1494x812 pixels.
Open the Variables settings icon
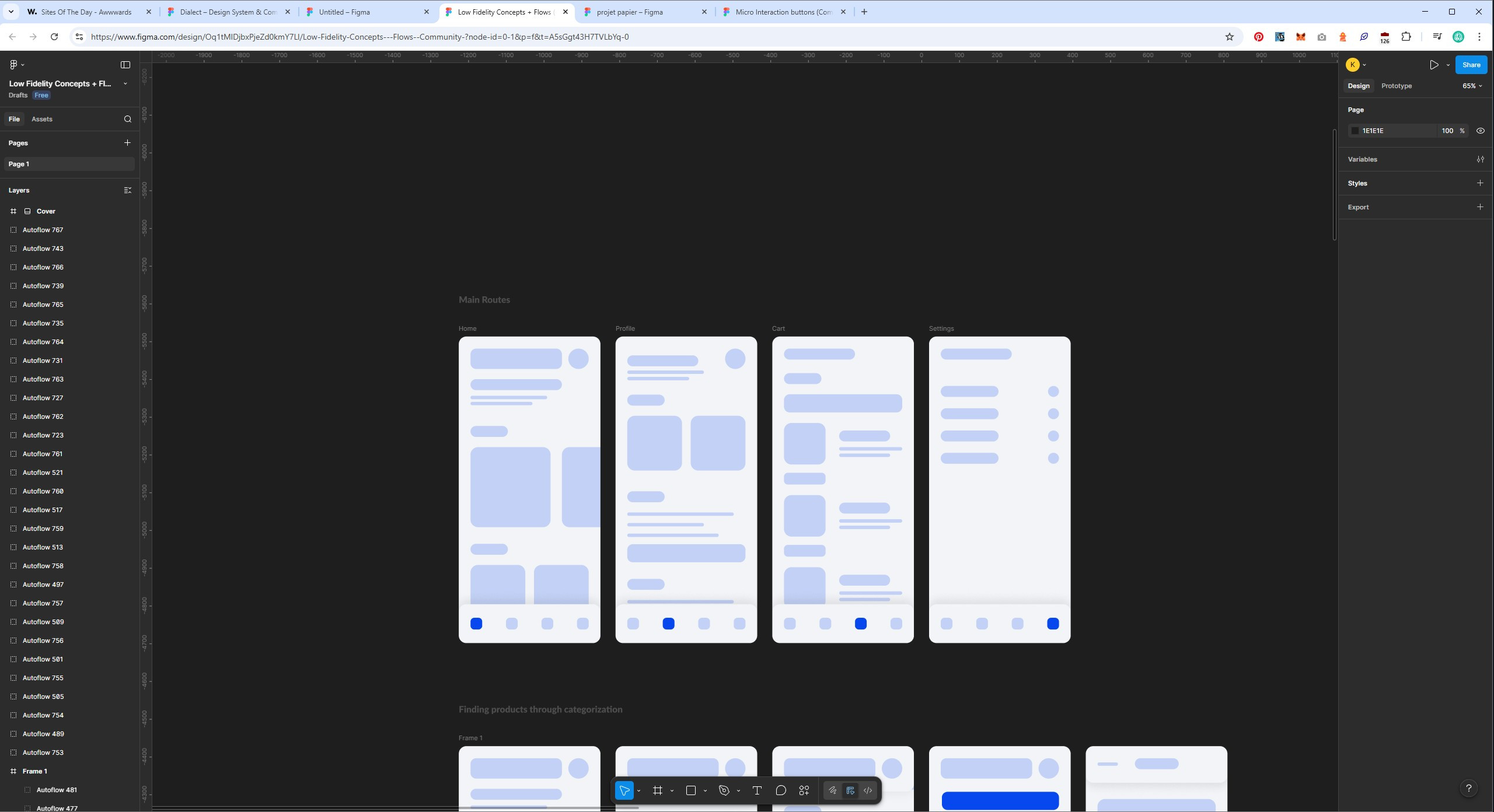coord(1480,159)
